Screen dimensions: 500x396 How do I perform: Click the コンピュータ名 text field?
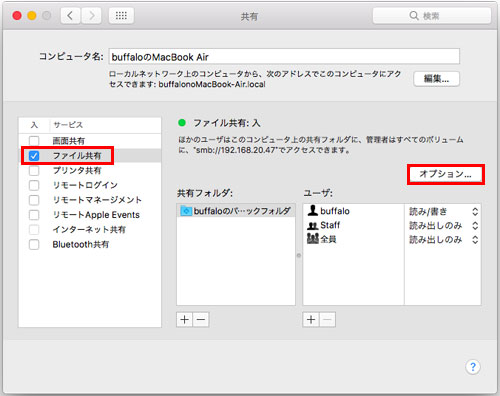[284, 57]
